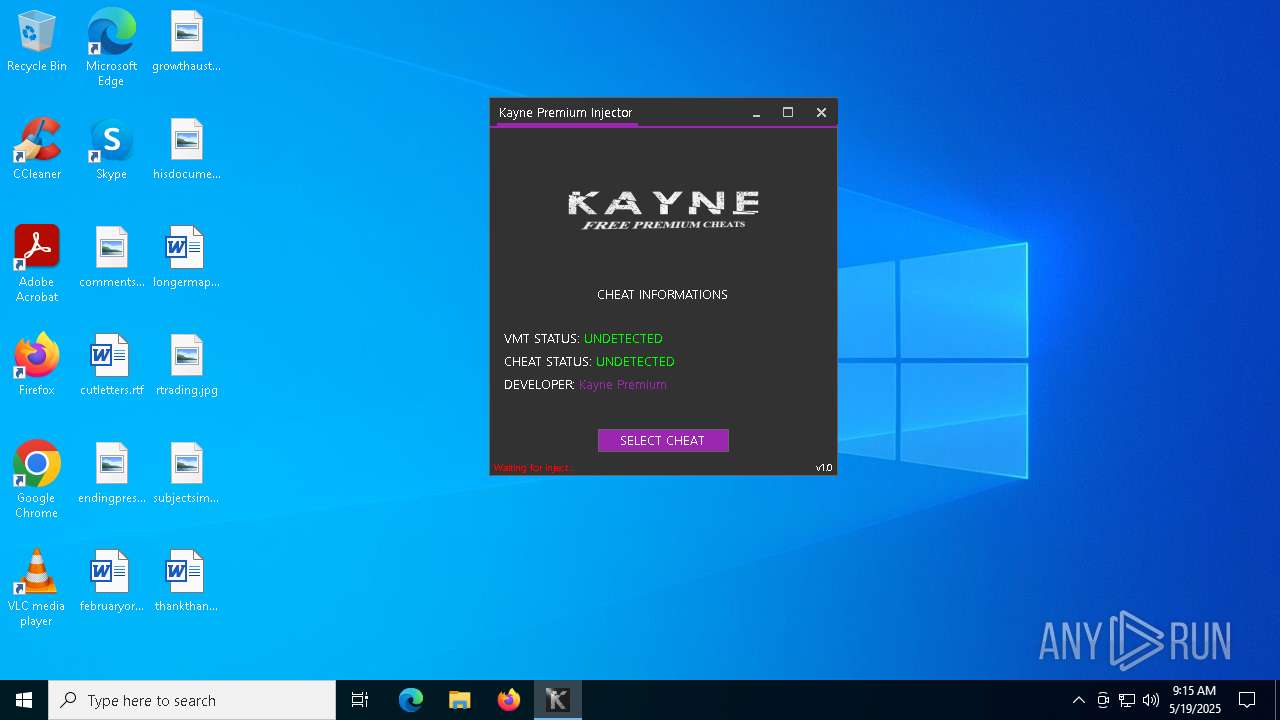Click the KAYNE logo image
Viewport: 1280px width, 720px height.
(663, 210)
